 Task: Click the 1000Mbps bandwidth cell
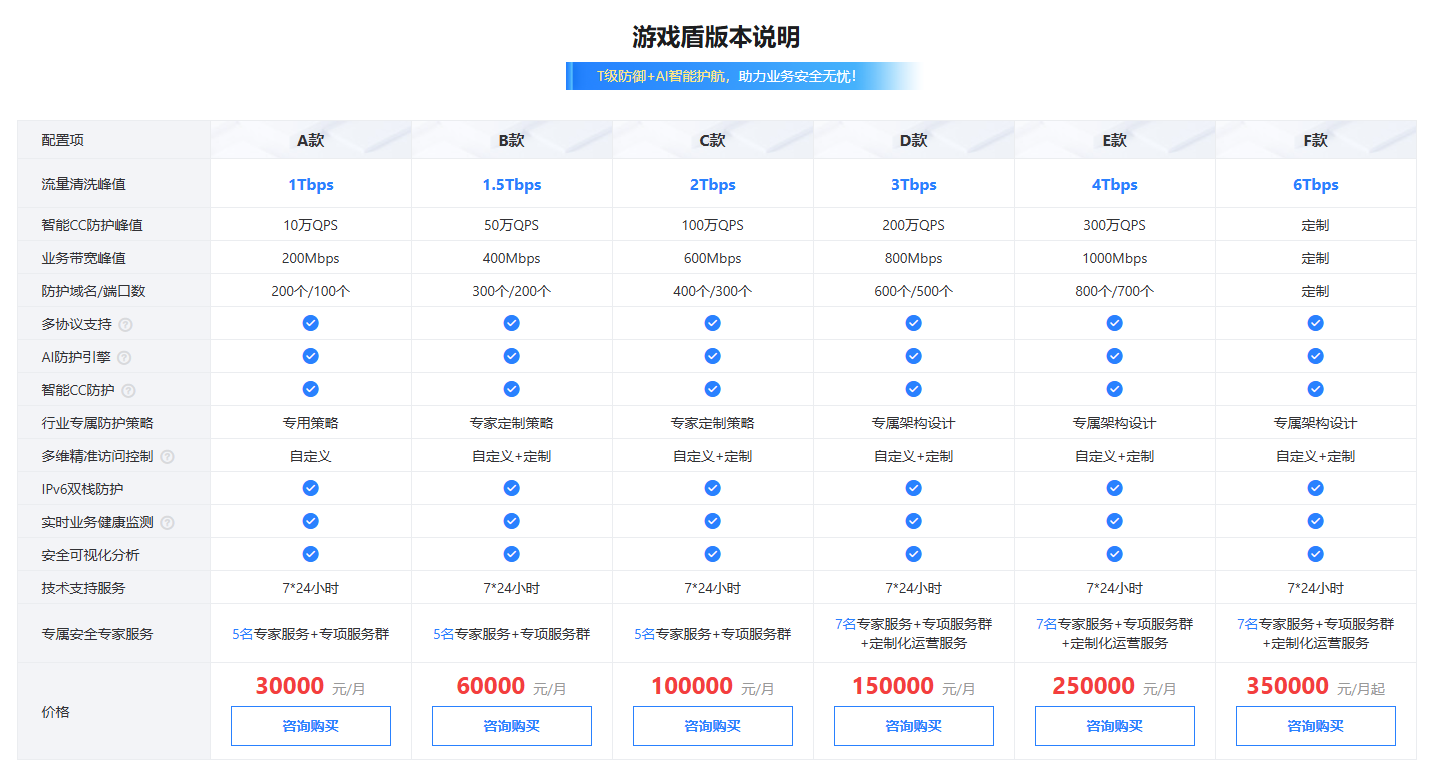pyautogui.click(x=1115, y=258)
